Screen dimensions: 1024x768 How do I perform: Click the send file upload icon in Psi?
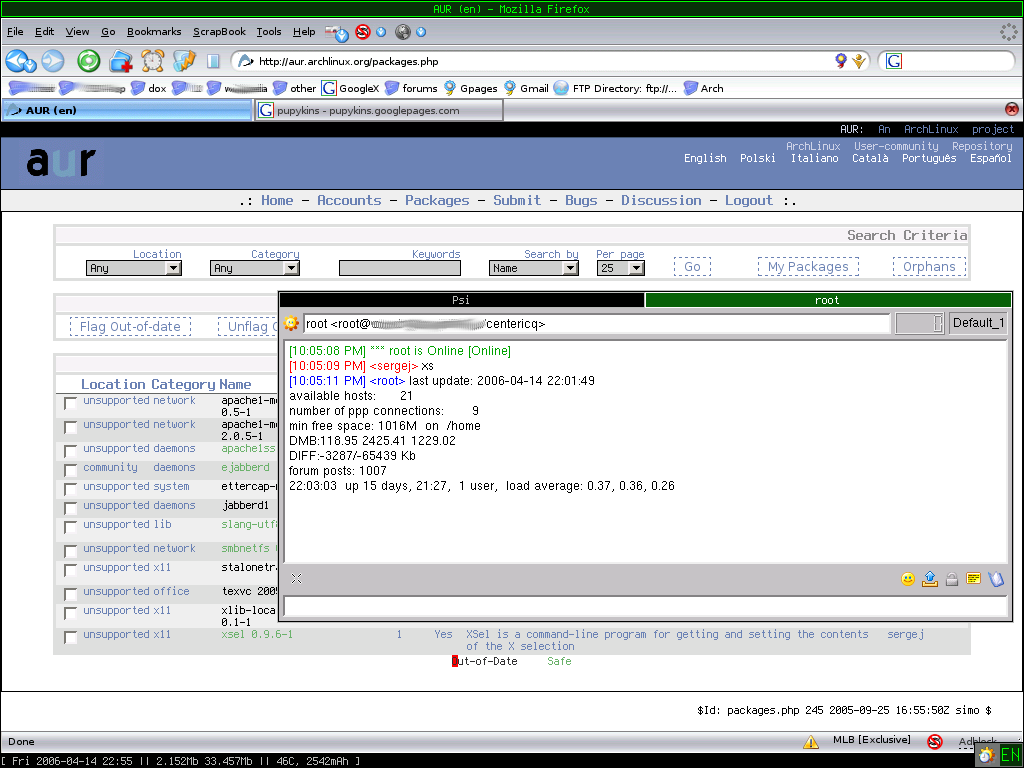coord(930,578)
